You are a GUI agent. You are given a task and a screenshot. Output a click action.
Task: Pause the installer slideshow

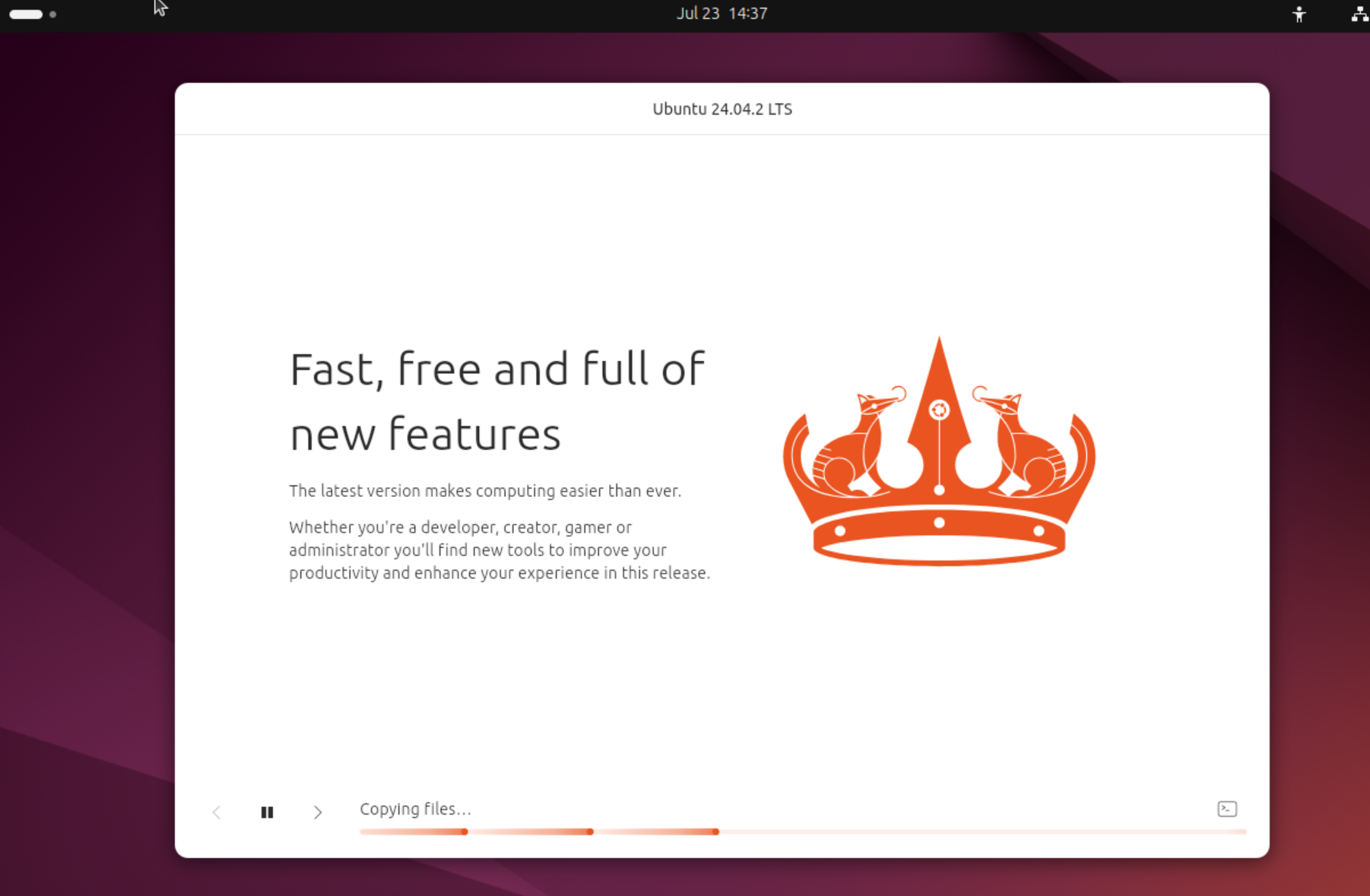point(267,812)
